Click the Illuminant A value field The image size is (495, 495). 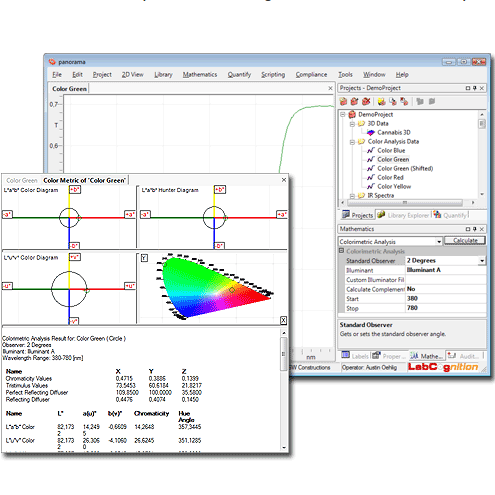tap(445, 270)
